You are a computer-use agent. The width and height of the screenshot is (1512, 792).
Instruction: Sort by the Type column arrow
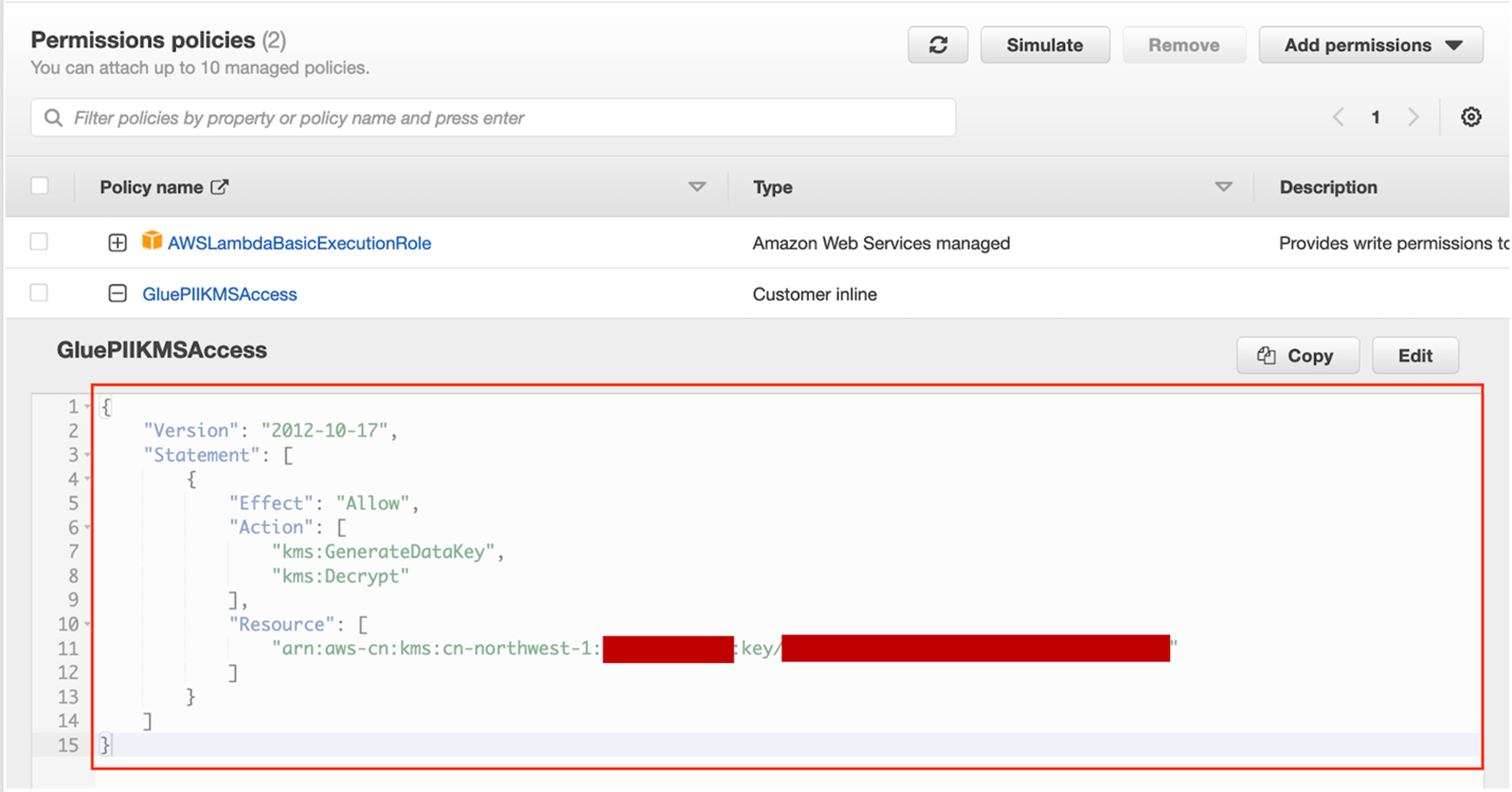pos(1223,187)
